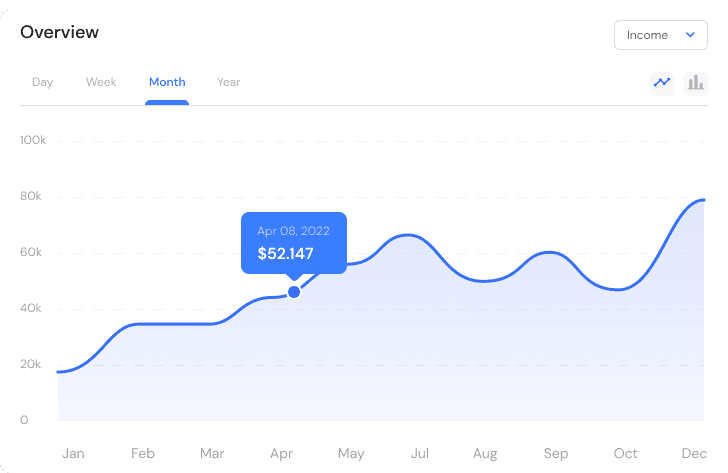Select the Month tab
728x473 pixels.
tap(167, 82)
